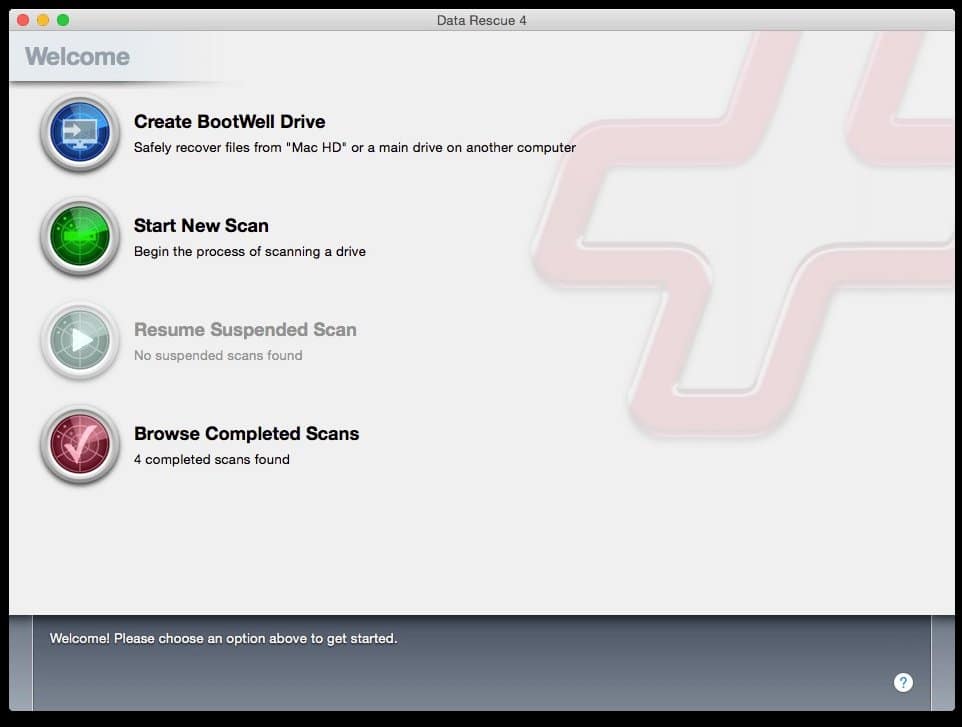Click the faded Resume Suspended Scan play icon
Viewport: 962px width, 727px height.
(80, 340)
